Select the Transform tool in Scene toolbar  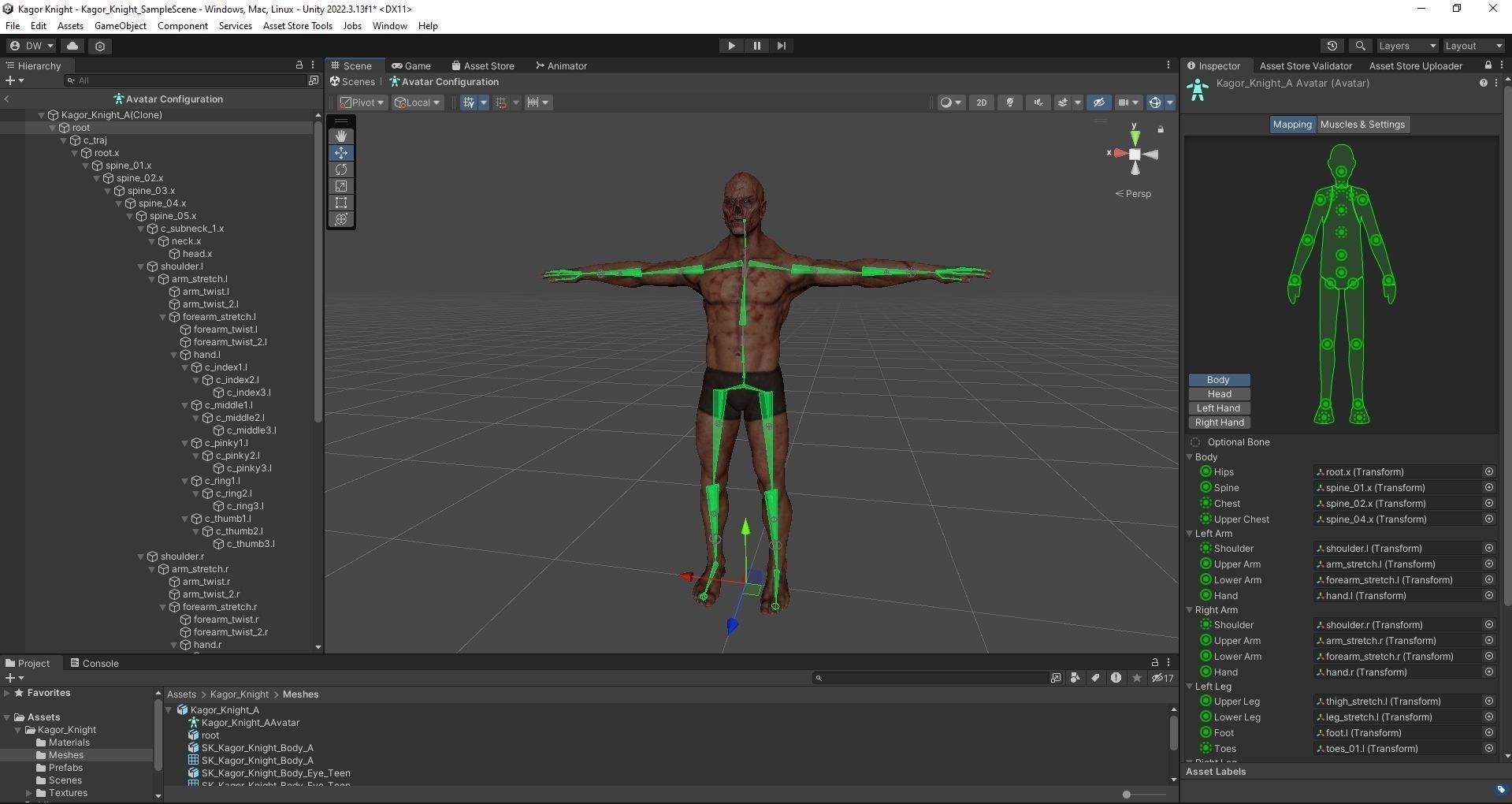341,219
